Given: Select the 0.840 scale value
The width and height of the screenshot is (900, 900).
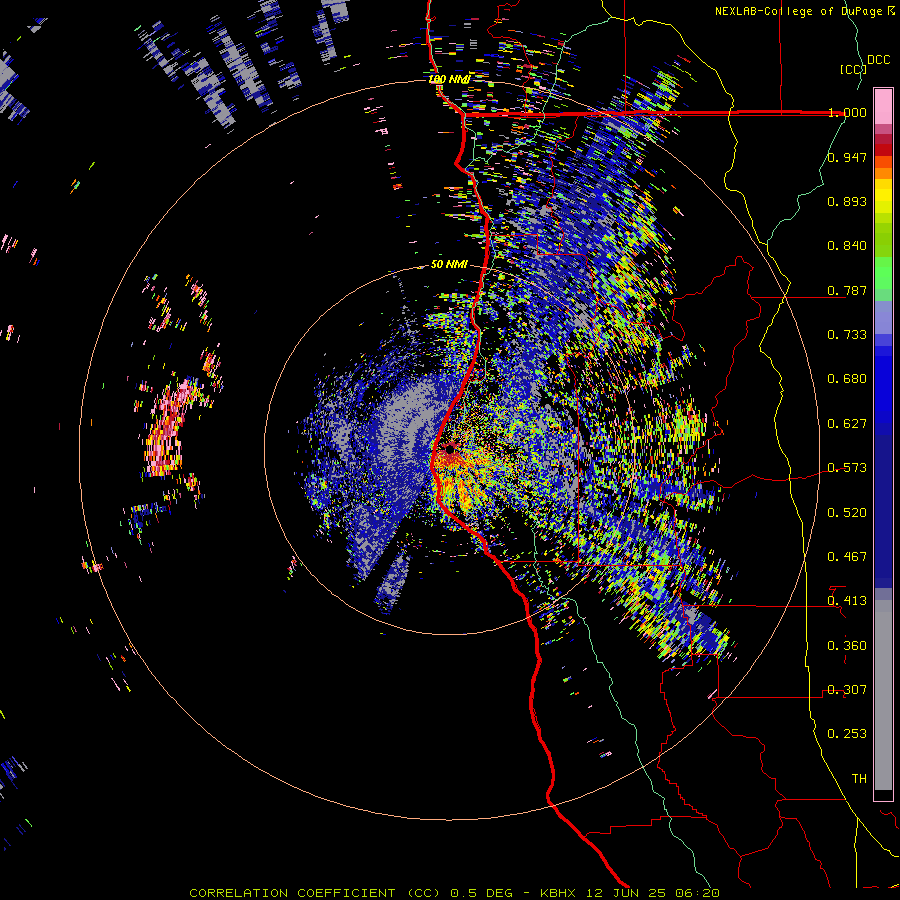Looking at the screenshot, I should (x=847, y=246).
